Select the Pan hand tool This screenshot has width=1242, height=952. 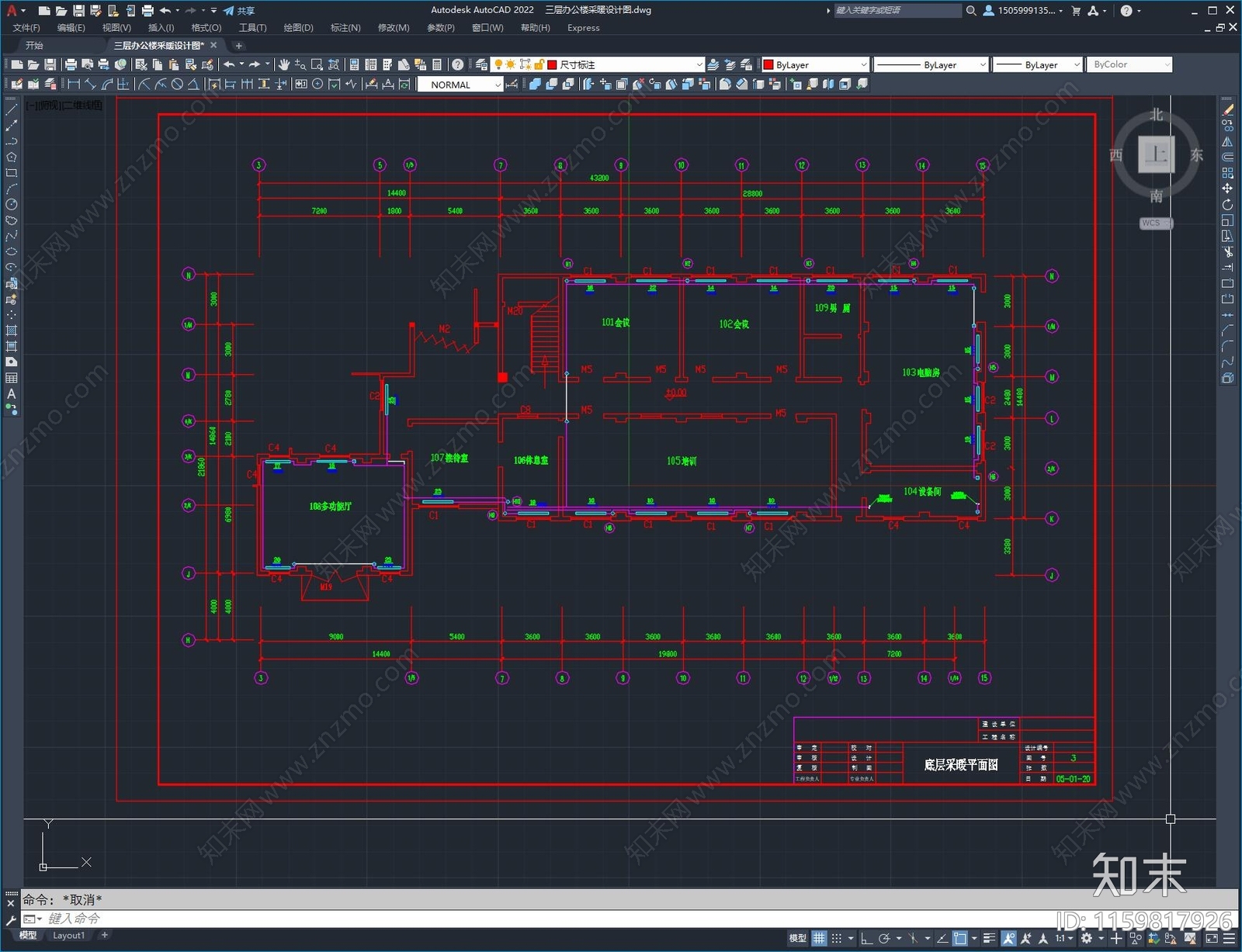(x=283, y=64)
